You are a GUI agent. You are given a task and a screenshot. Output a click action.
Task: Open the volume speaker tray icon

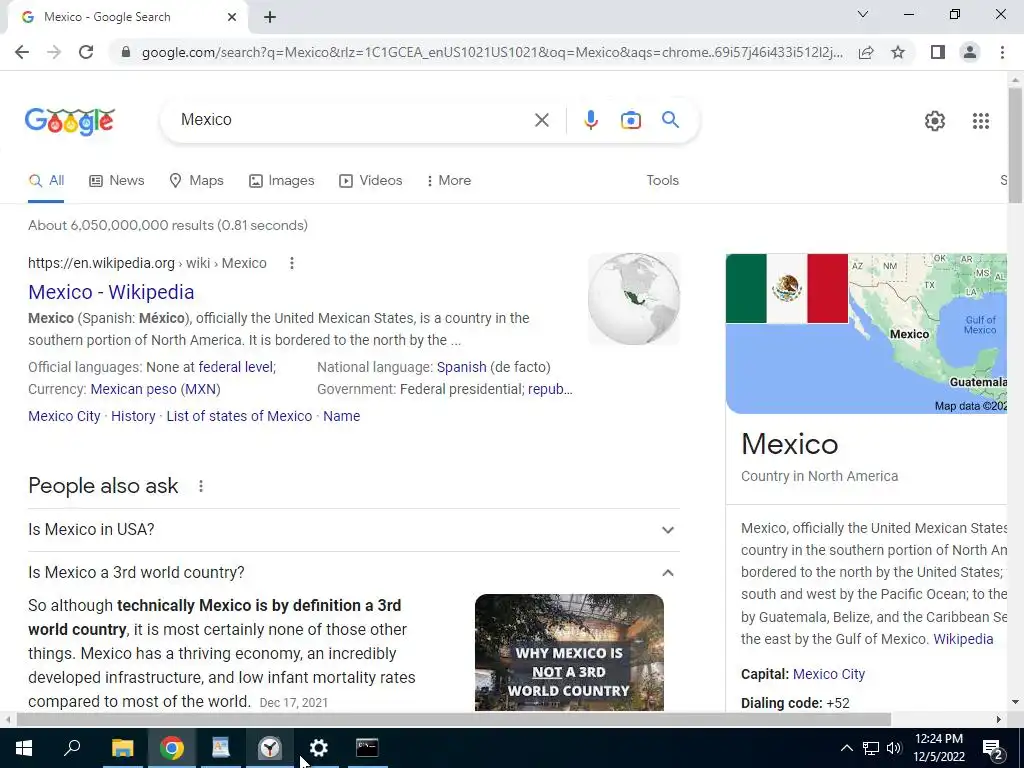pyautogui.click(x=894, y=748)
